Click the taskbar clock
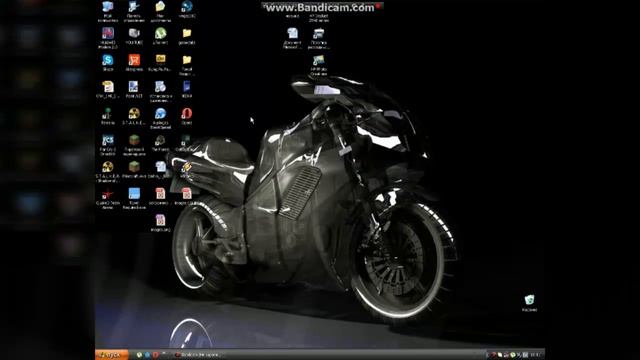Image resolution: width=640 pixels, height=360 pixels. click(x=536, y=355)
